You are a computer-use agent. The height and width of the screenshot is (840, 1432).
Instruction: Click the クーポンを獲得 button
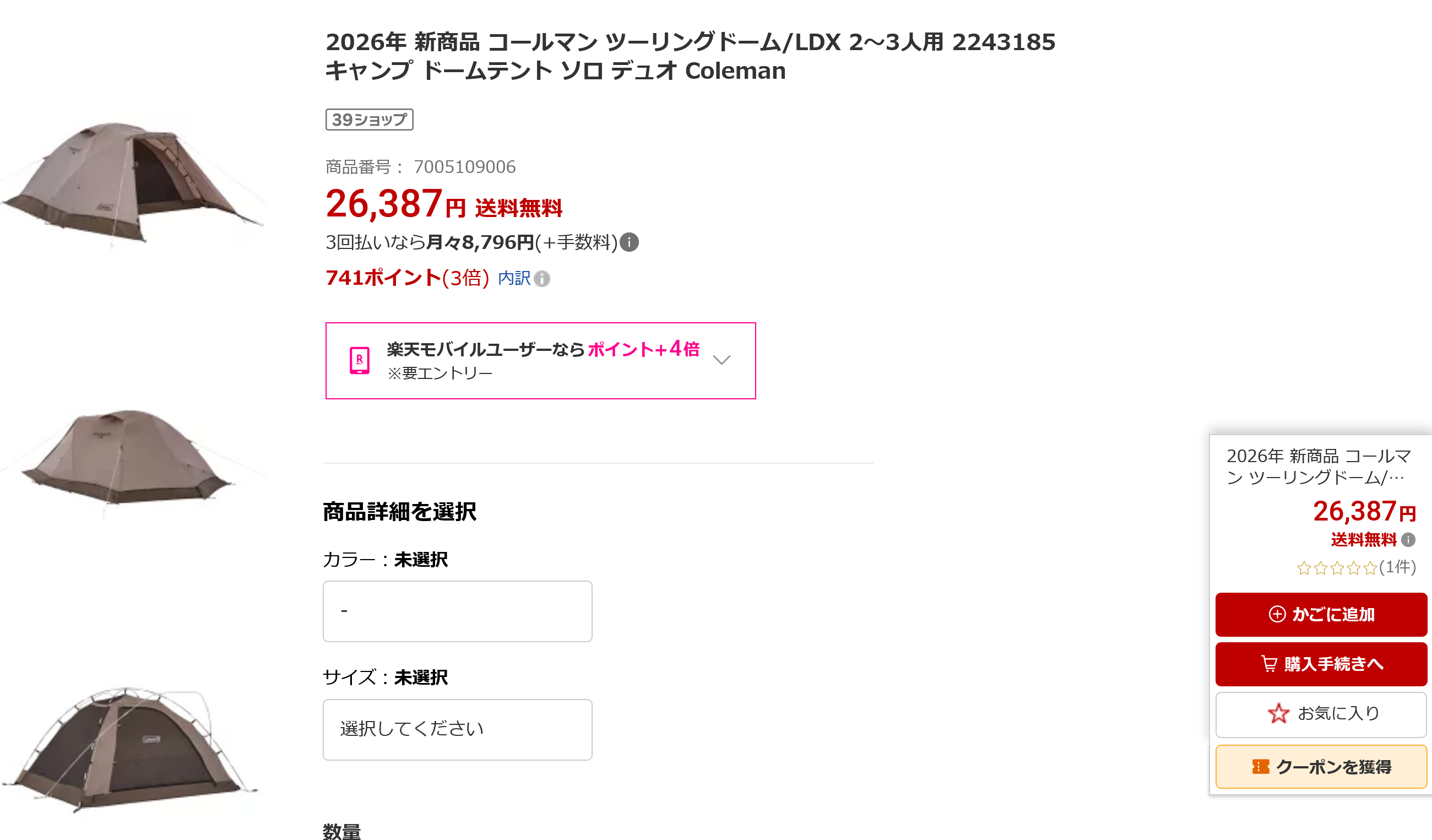[x=1321, y=767]
